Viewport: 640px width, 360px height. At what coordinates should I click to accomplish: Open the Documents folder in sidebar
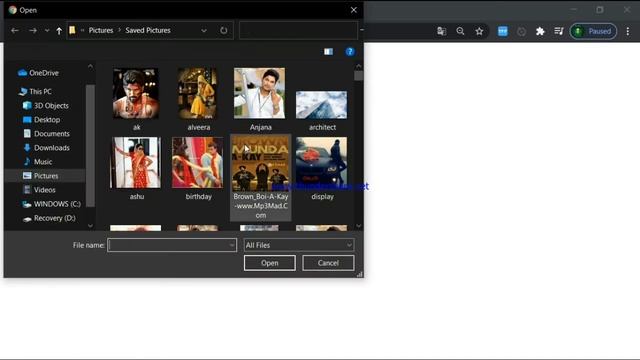click(x=46, y=134)
